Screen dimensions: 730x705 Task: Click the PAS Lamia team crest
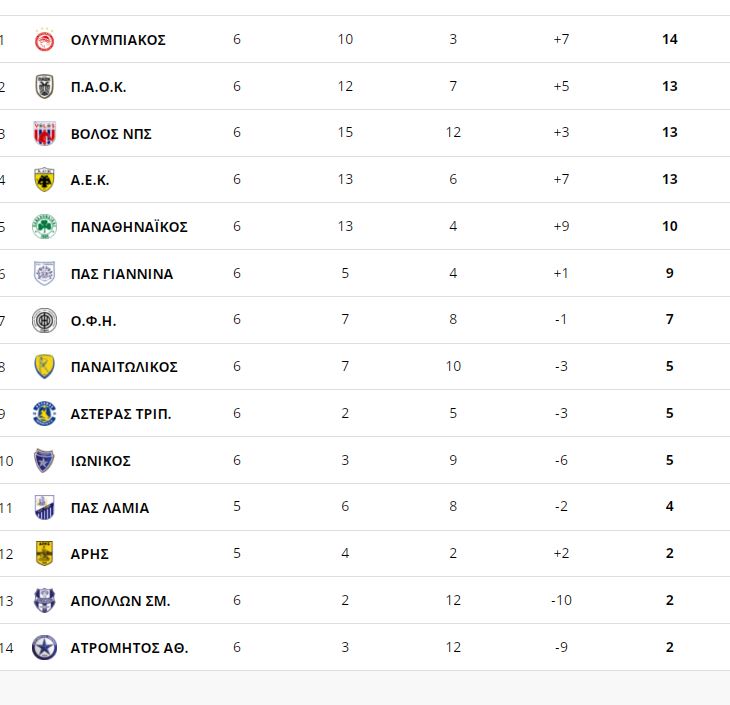click(x=44, y=508)
